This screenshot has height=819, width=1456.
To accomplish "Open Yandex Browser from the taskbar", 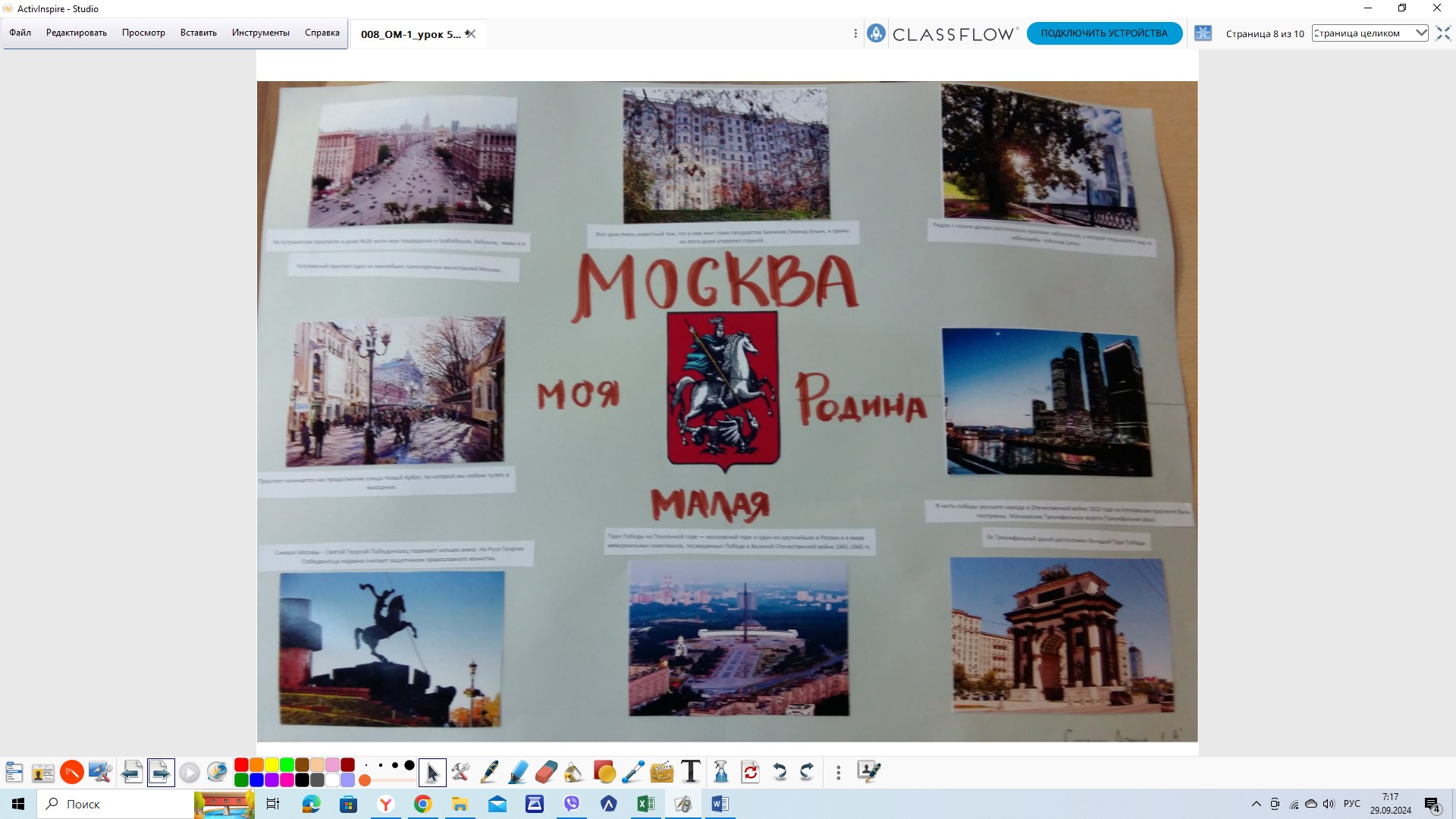I will click(x=386, y=804).
